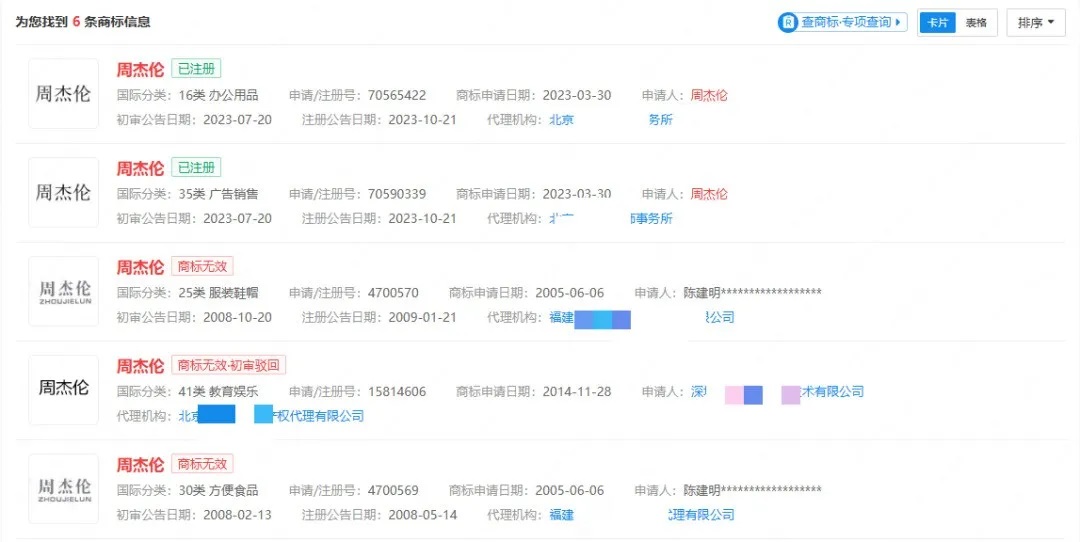Click application date 2014-11-28

577,392
